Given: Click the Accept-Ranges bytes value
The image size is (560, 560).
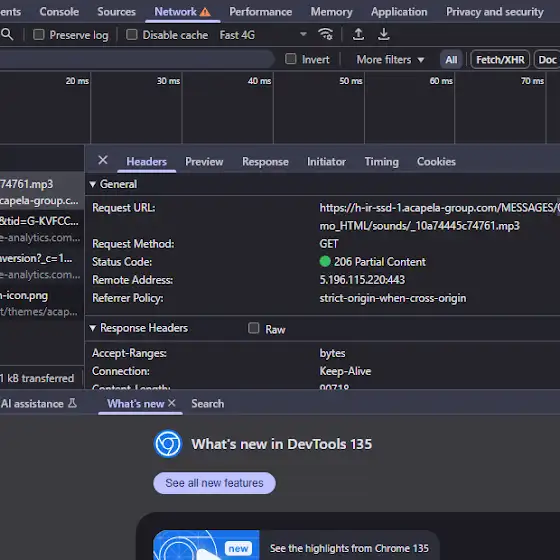Looking at the screenshot, I should 332,353.
